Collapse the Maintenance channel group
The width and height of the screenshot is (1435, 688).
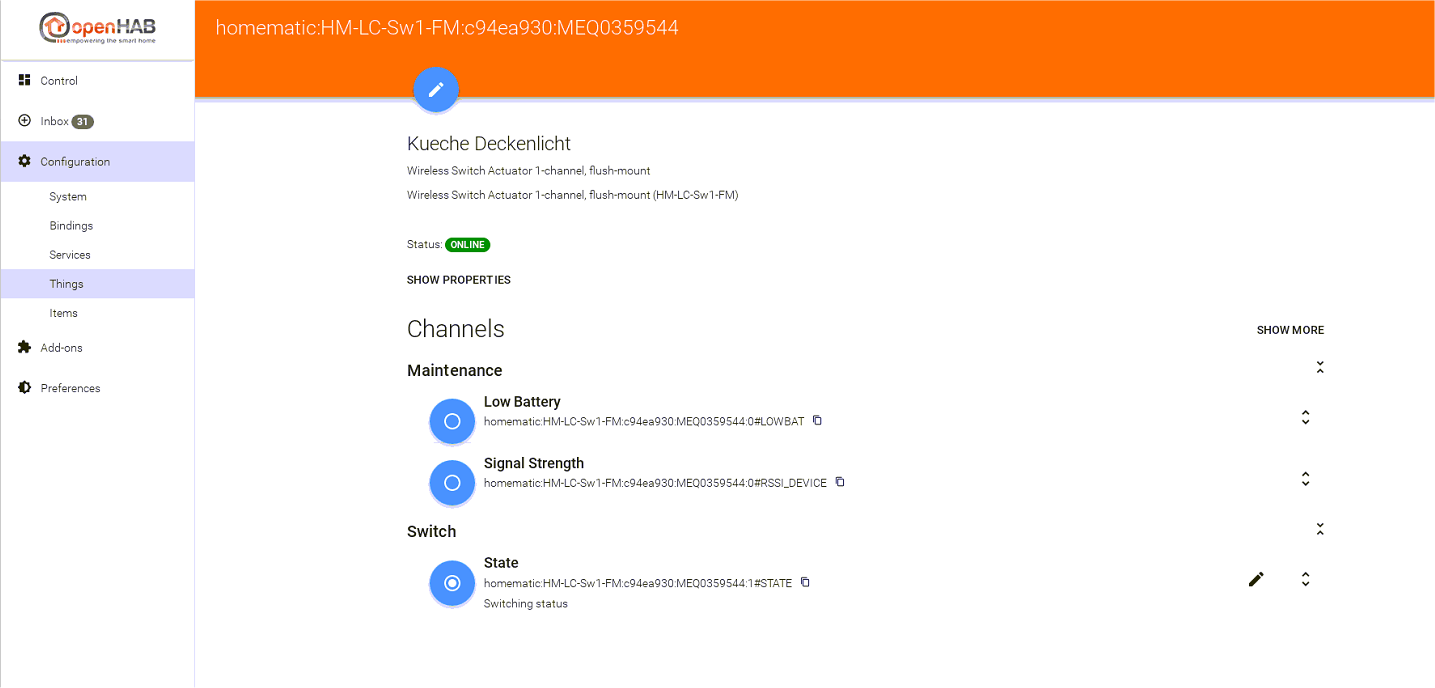tap(1320, 368)
